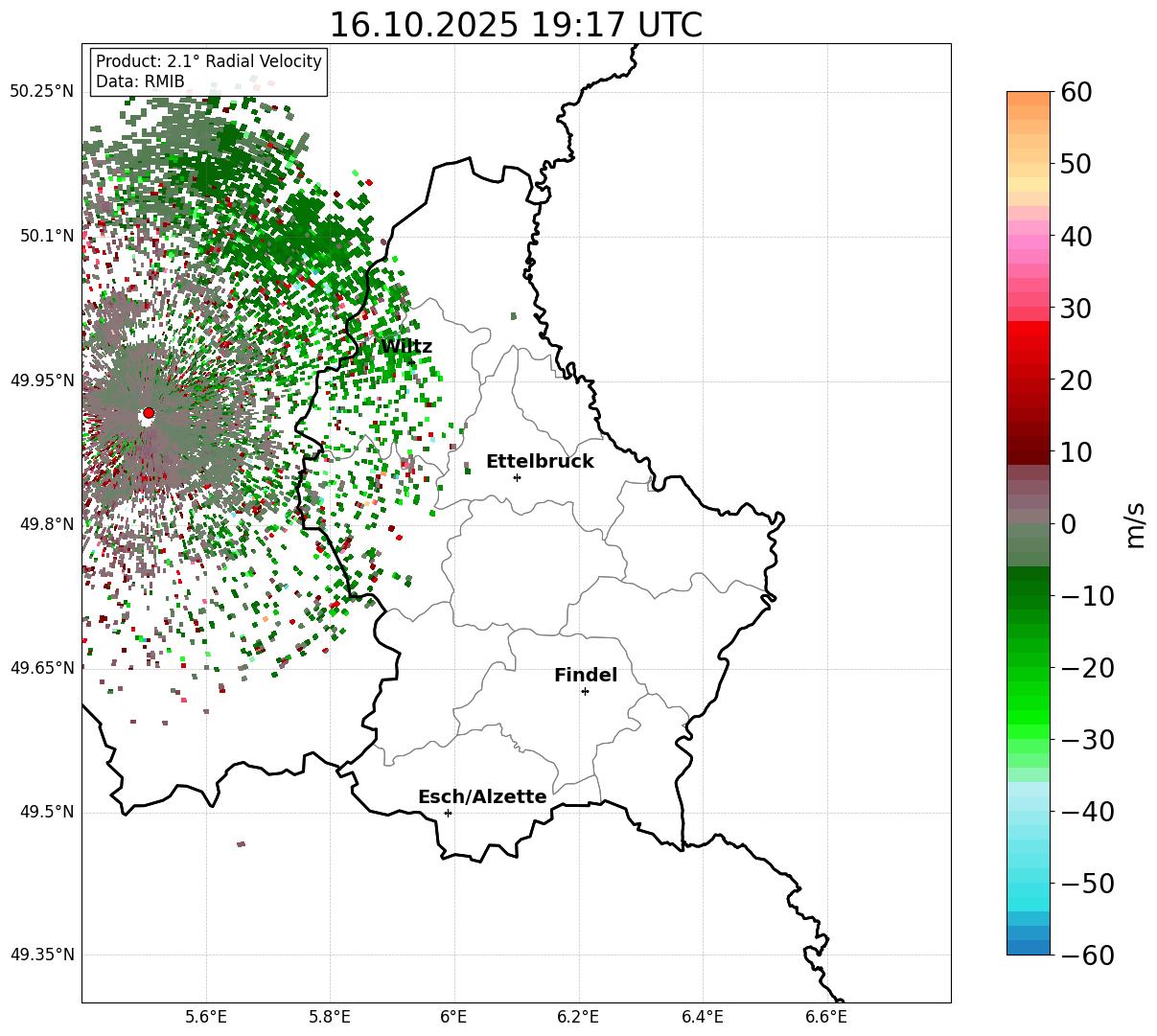Click the Ettelbruck station cross marker
The width and height of the screenshot is (1157, 1036).
point(517,477)
